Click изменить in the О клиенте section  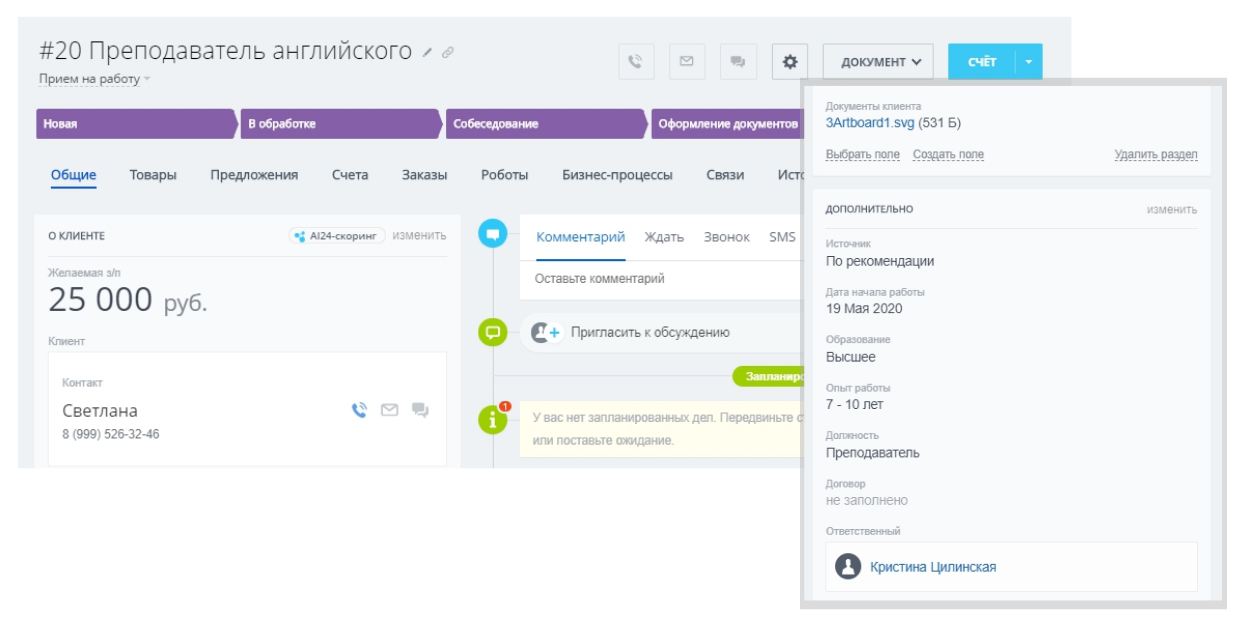point(419,236)
